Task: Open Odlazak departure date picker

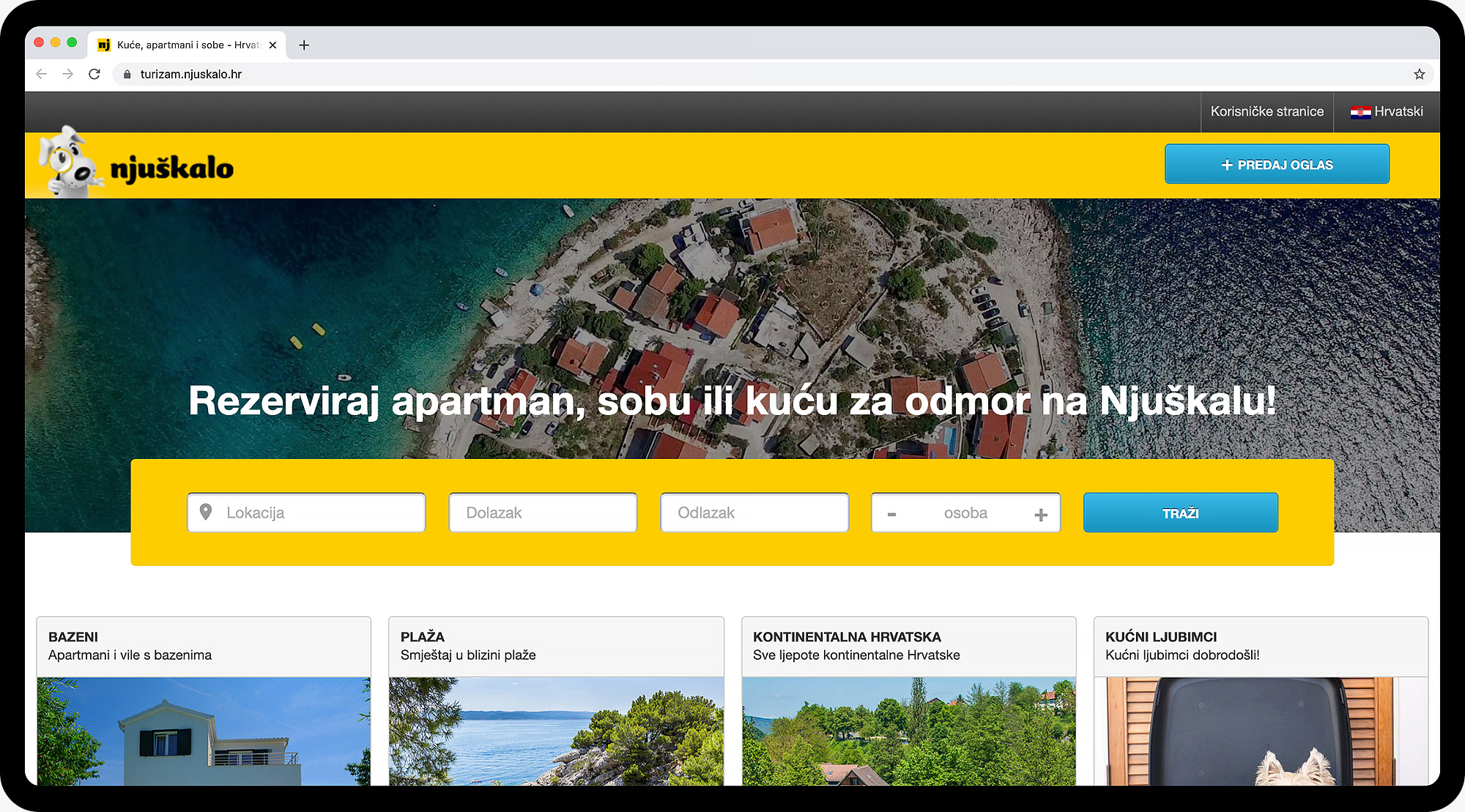Action: [754, 513]
